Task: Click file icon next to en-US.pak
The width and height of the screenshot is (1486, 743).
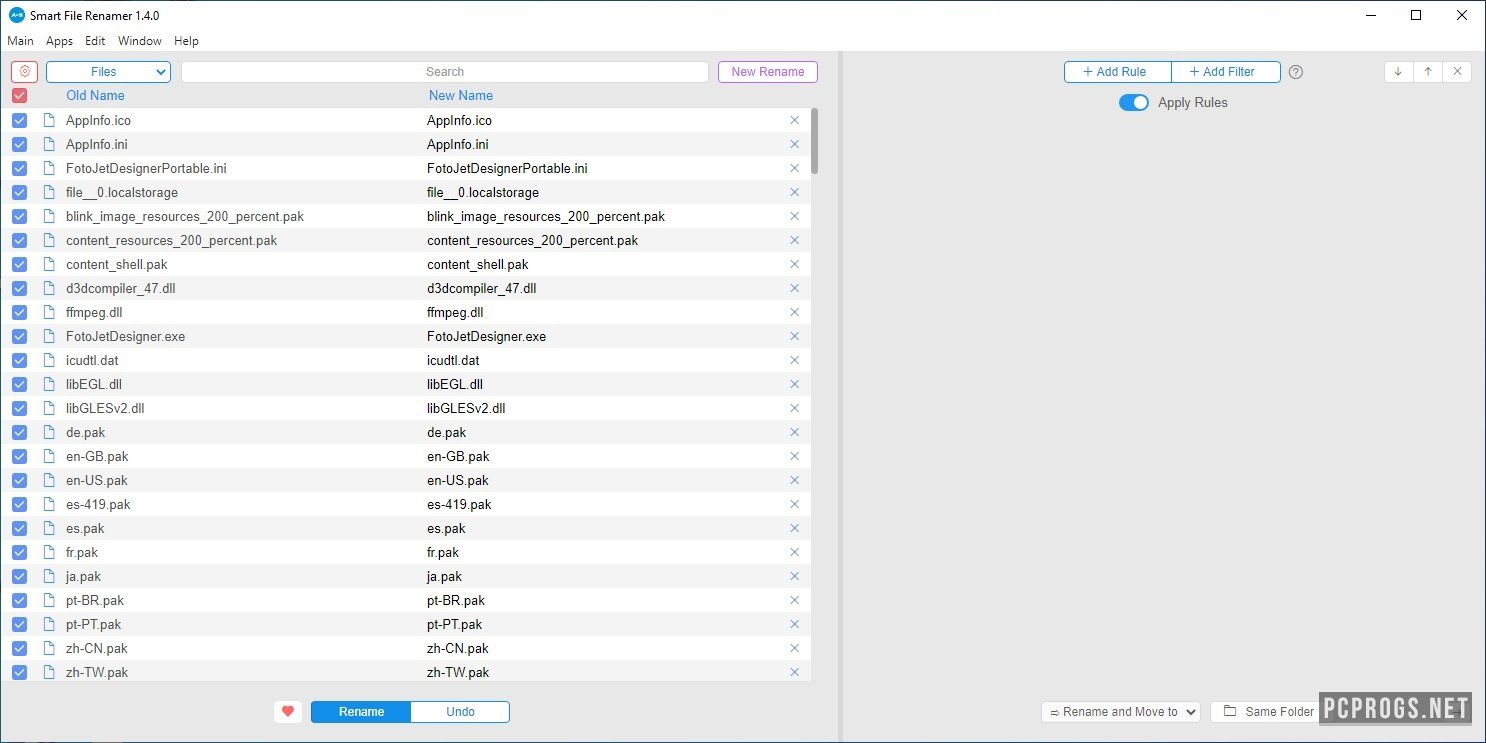Action: coord(48,480)
